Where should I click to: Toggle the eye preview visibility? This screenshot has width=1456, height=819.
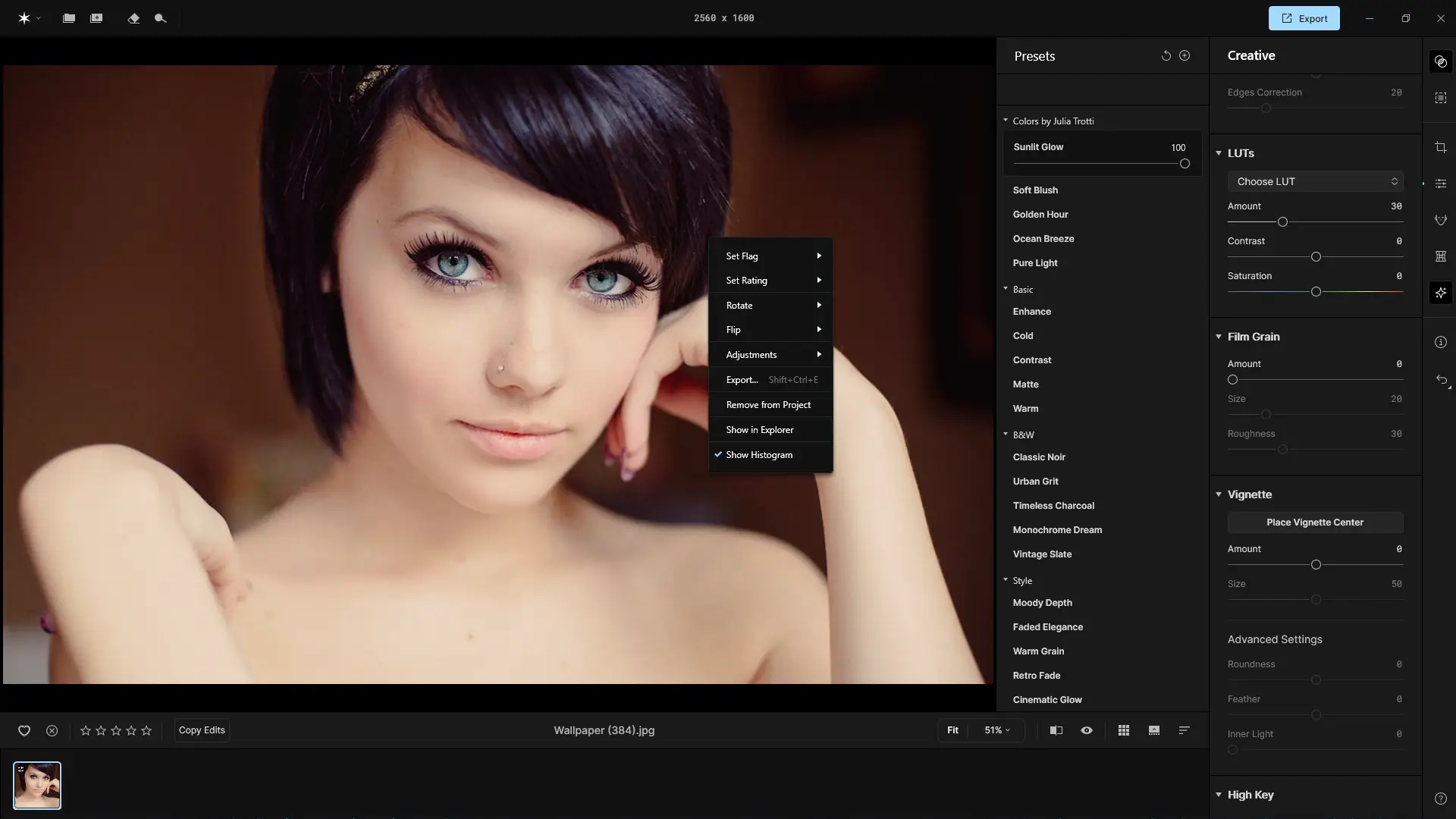click(x=1087, y=730)
